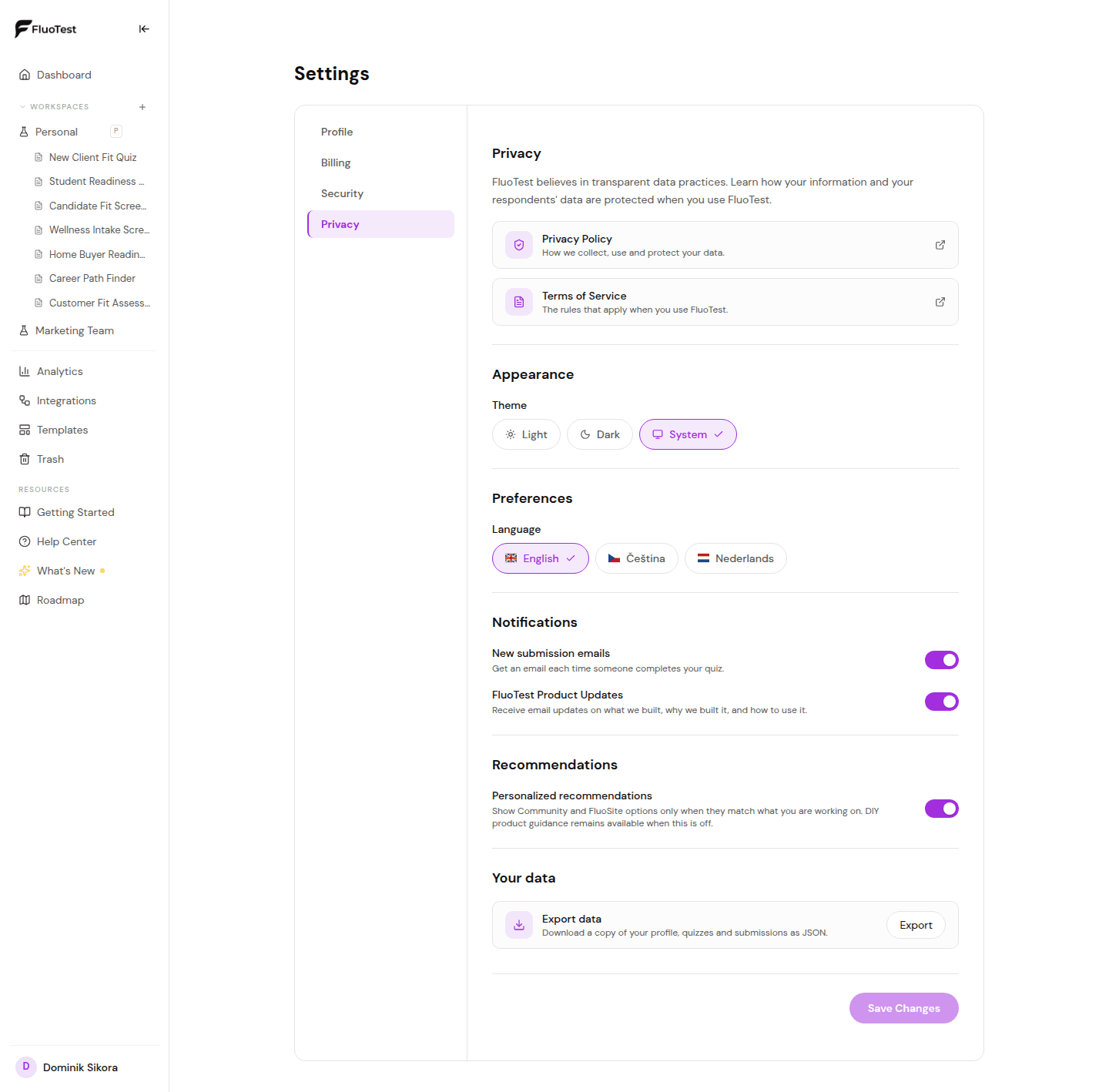Select the Light theme
1109x1092 pixels.
pyautogui.click(x=526, y=434)
